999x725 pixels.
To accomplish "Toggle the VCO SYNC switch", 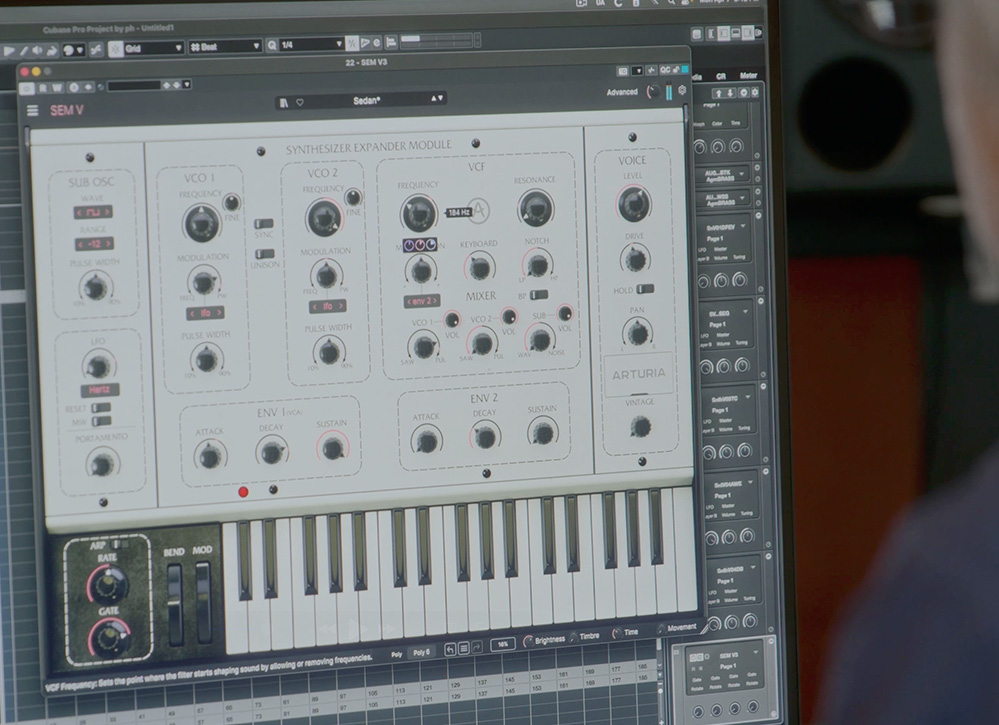I will point(263,224).
